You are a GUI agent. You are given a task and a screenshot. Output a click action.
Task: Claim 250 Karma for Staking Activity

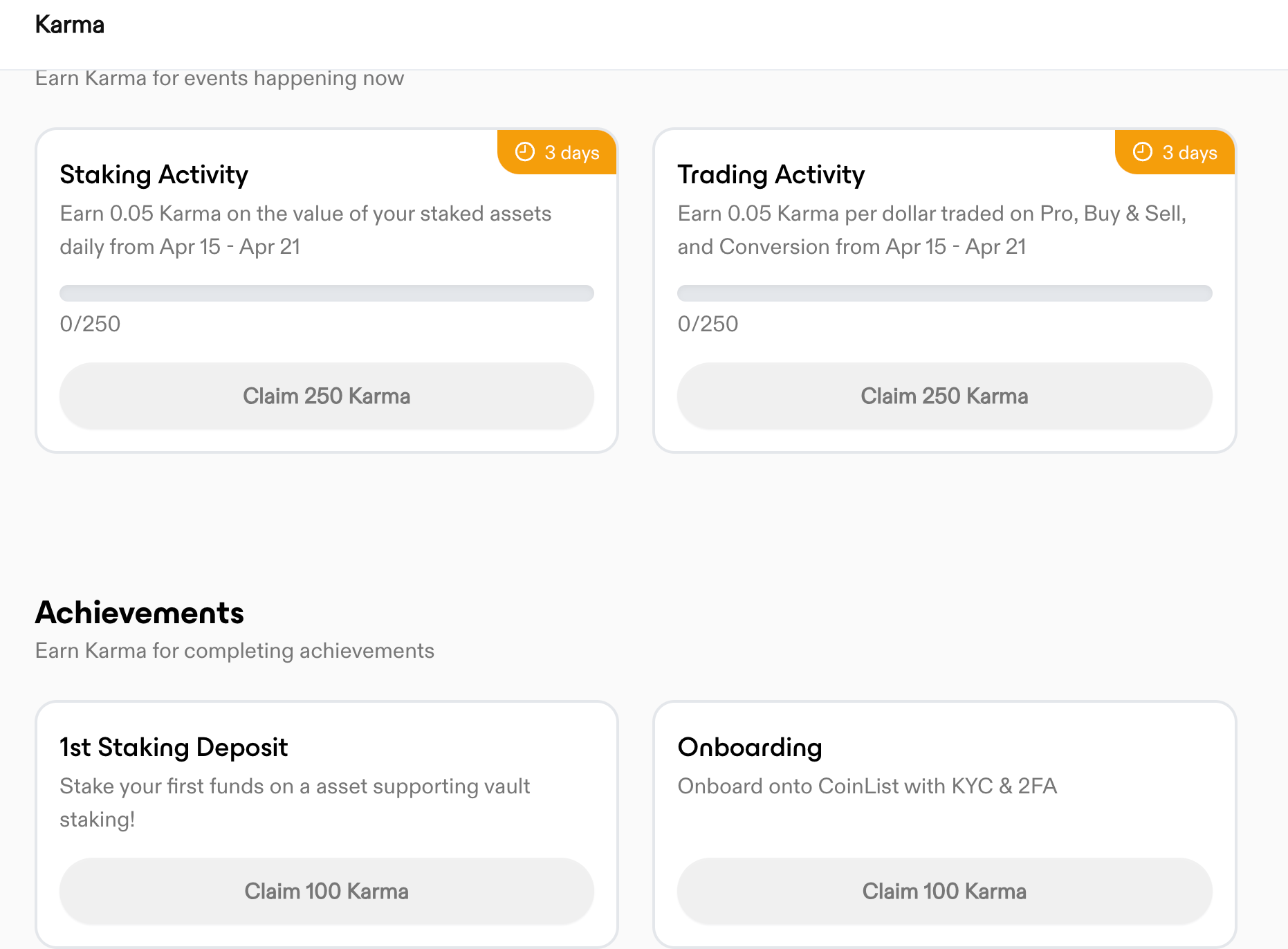point(326,396)
